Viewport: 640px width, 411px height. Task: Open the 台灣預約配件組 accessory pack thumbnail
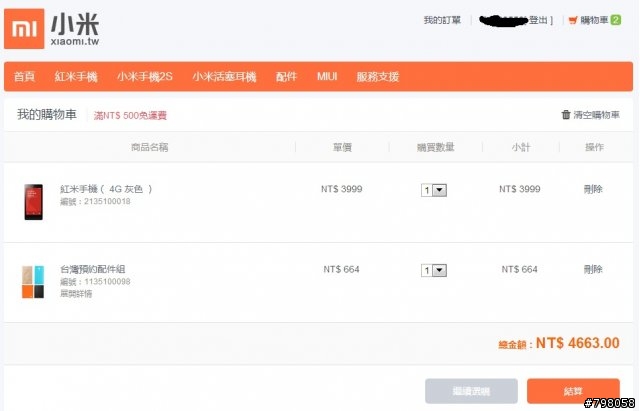tap(33, 282)
